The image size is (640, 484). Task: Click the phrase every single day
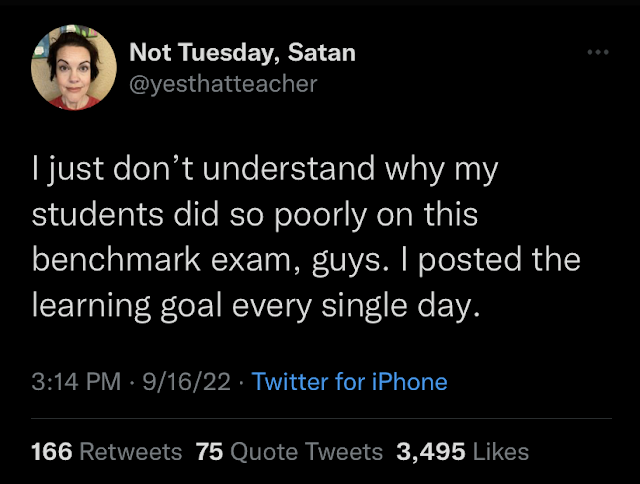[x=382, y=301]
